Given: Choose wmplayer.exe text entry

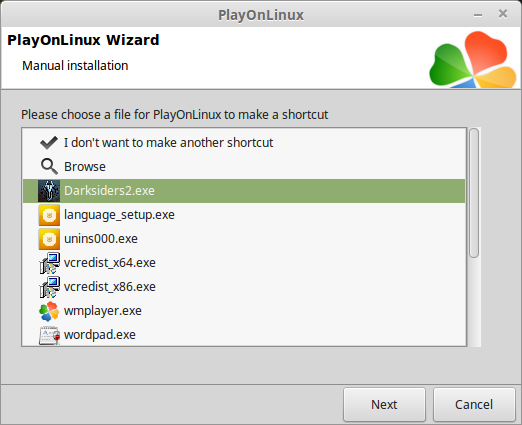Looking at the screenshot, I should (x=103, y=311).
